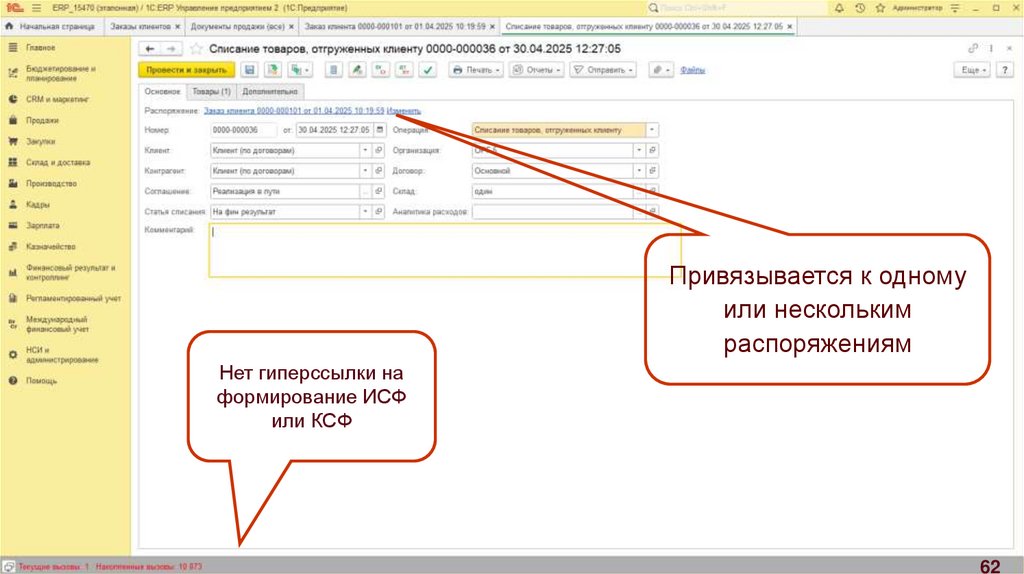Open the Договор field item icon
1024x574 pixels.
click(x=652, y=171)
